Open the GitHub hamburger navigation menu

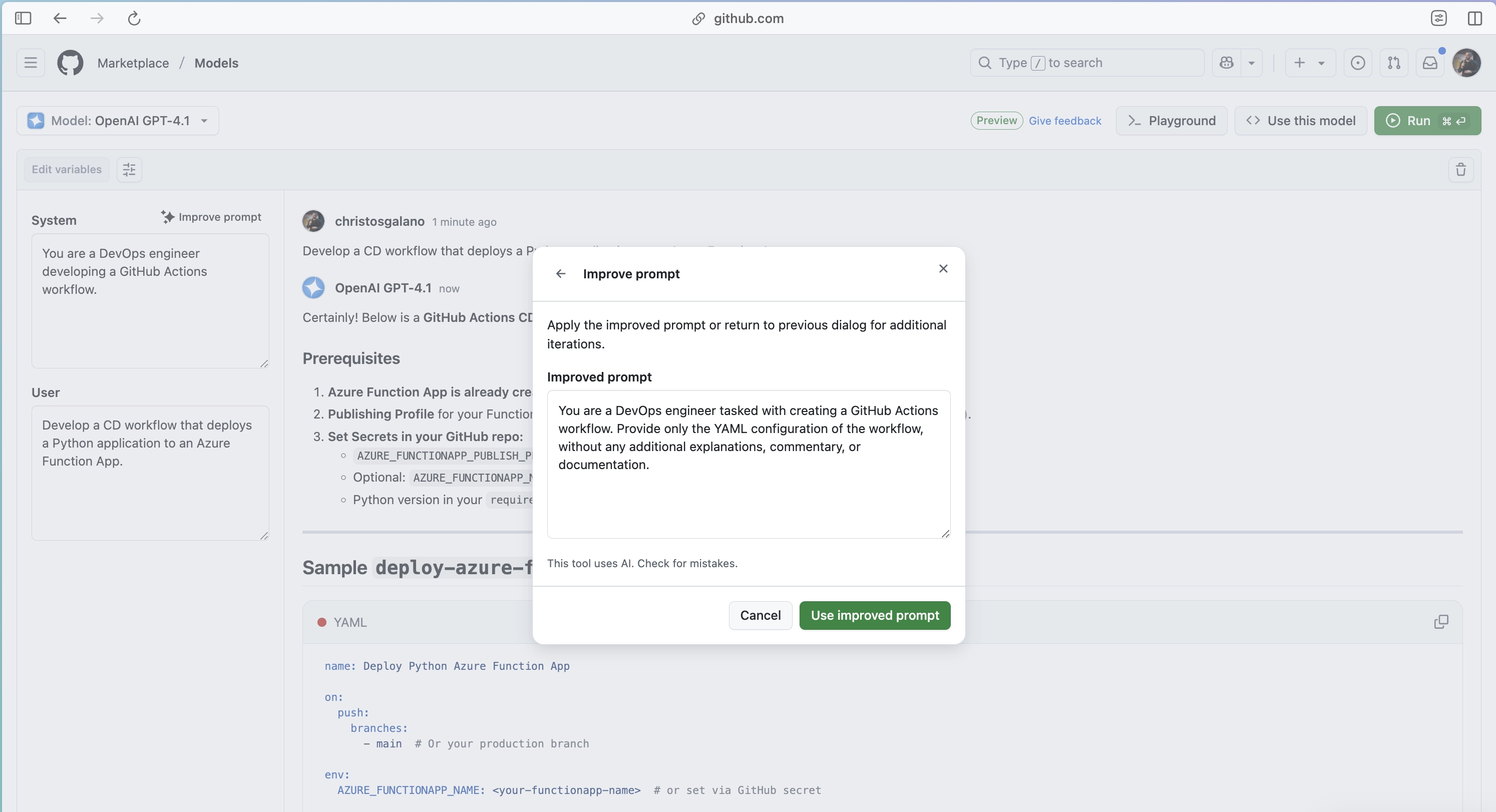point(31,63)
